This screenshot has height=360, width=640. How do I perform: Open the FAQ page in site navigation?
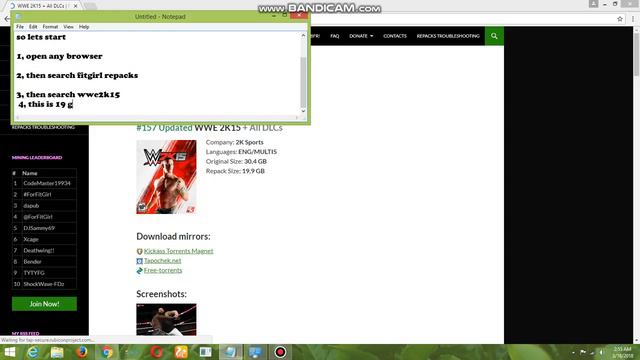[x=335, y=36]
